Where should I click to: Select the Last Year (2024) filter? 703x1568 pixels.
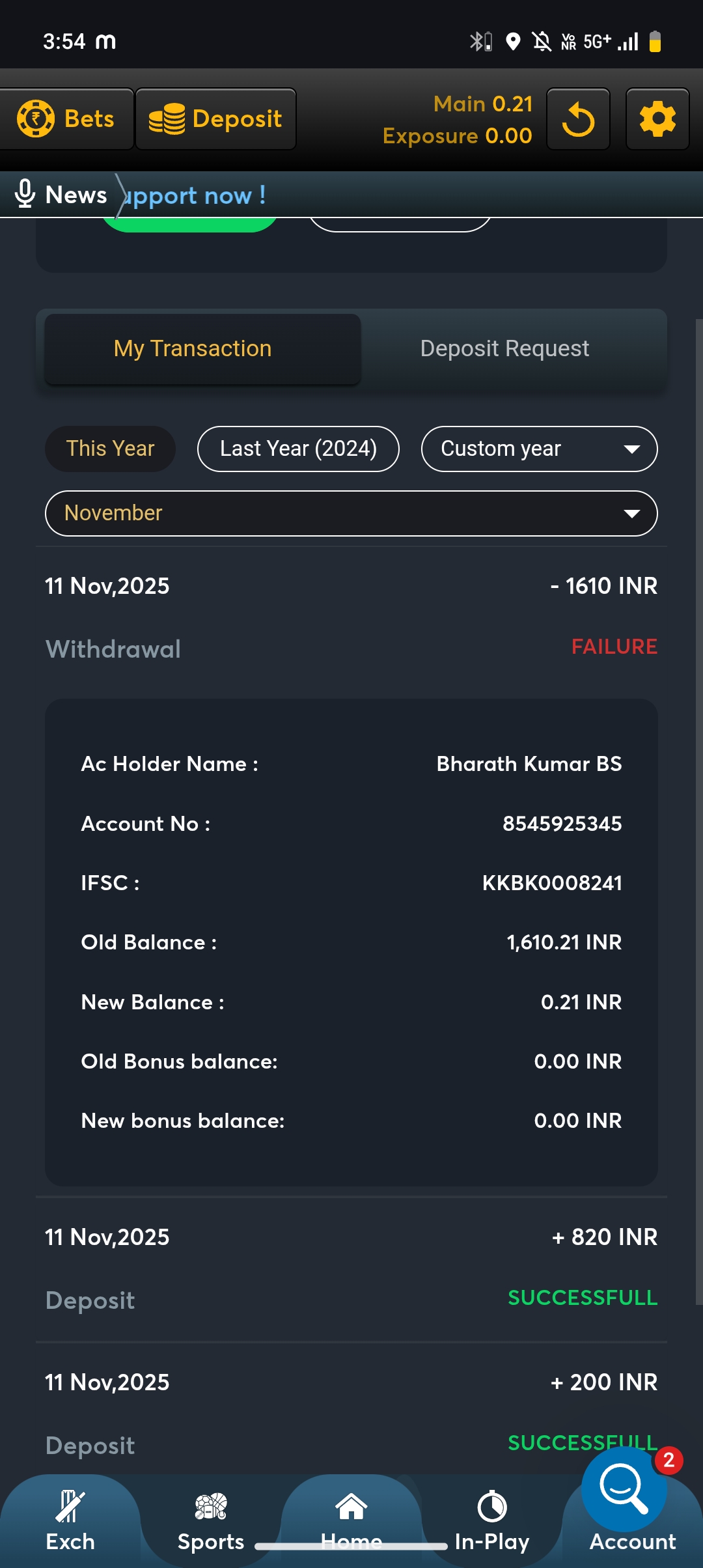(x=298, y=449)
